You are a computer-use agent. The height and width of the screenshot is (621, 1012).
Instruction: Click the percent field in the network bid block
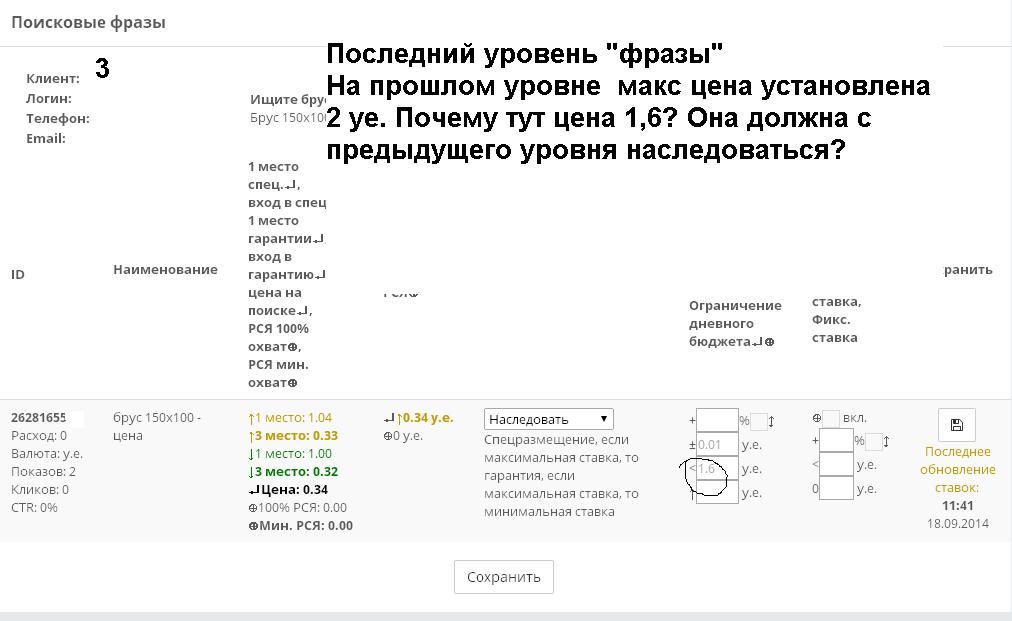click(x=835, y=440)
